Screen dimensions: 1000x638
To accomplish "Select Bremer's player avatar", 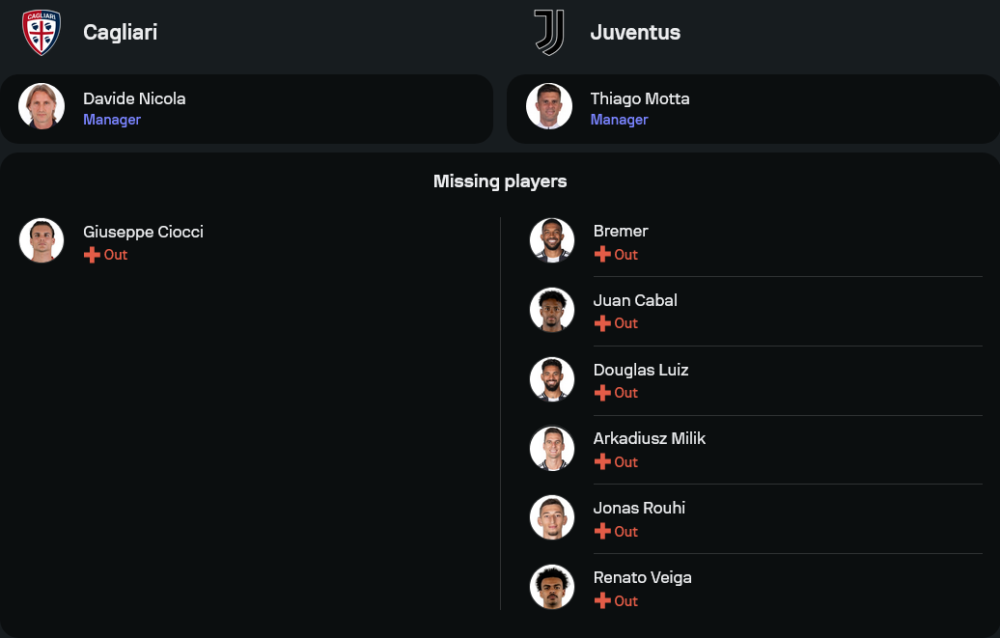I will point(552,241).
